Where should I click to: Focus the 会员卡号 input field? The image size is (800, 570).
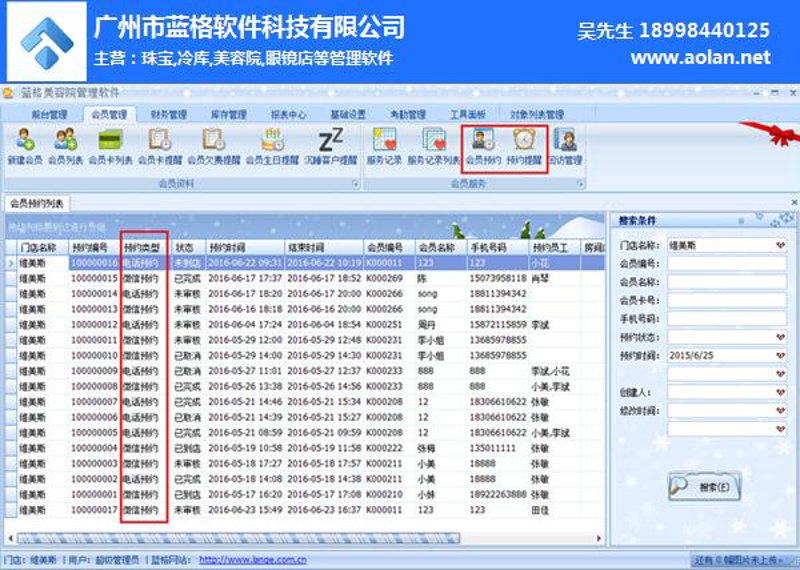click(727, 301)
